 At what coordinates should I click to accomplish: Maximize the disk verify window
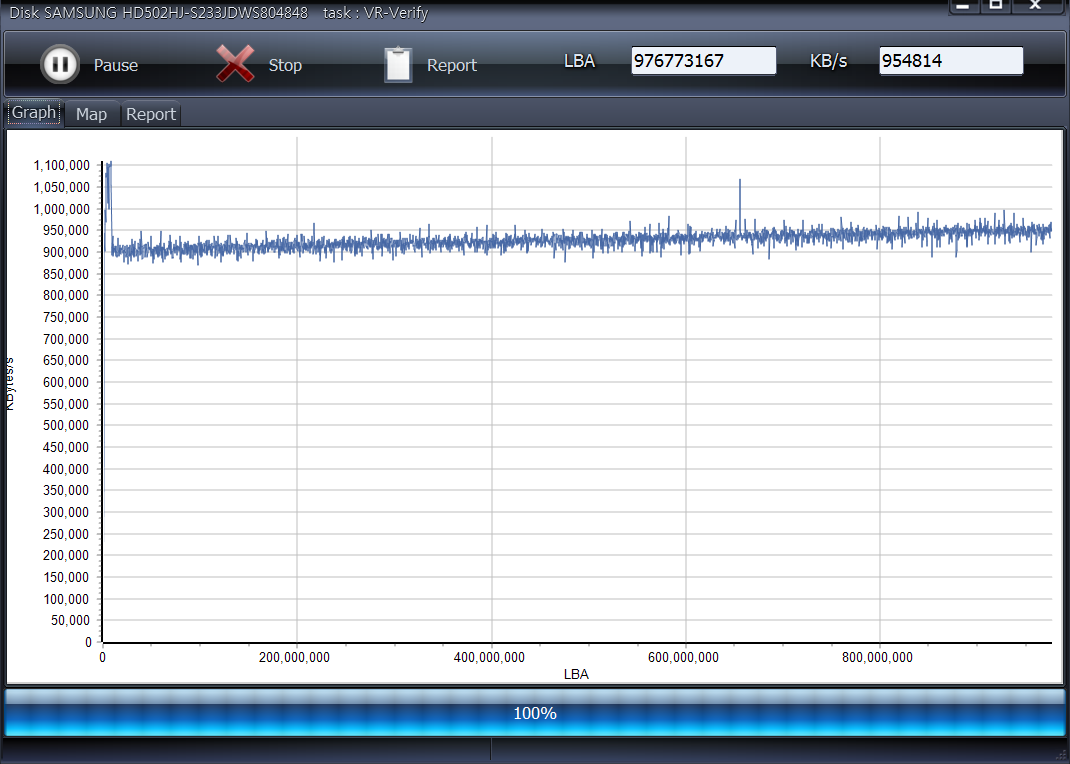click(996, 6)
